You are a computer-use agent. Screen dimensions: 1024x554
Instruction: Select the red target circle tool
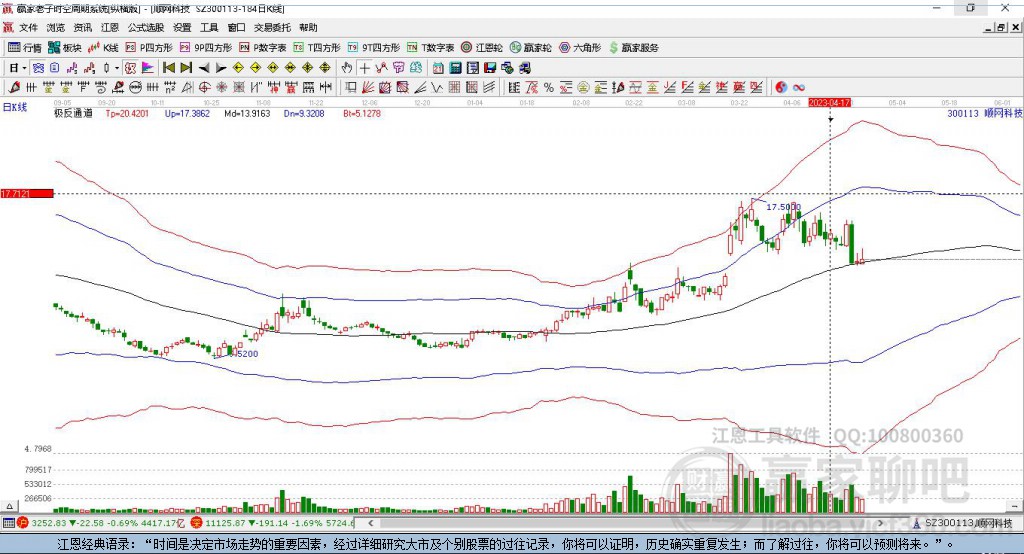point(204,88)
